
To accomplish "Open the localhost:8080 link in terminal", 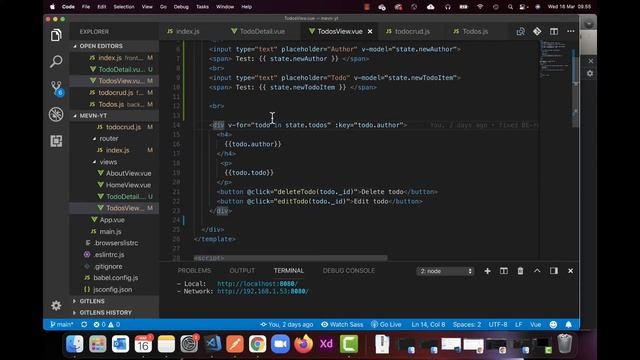I will pos(257,284).
